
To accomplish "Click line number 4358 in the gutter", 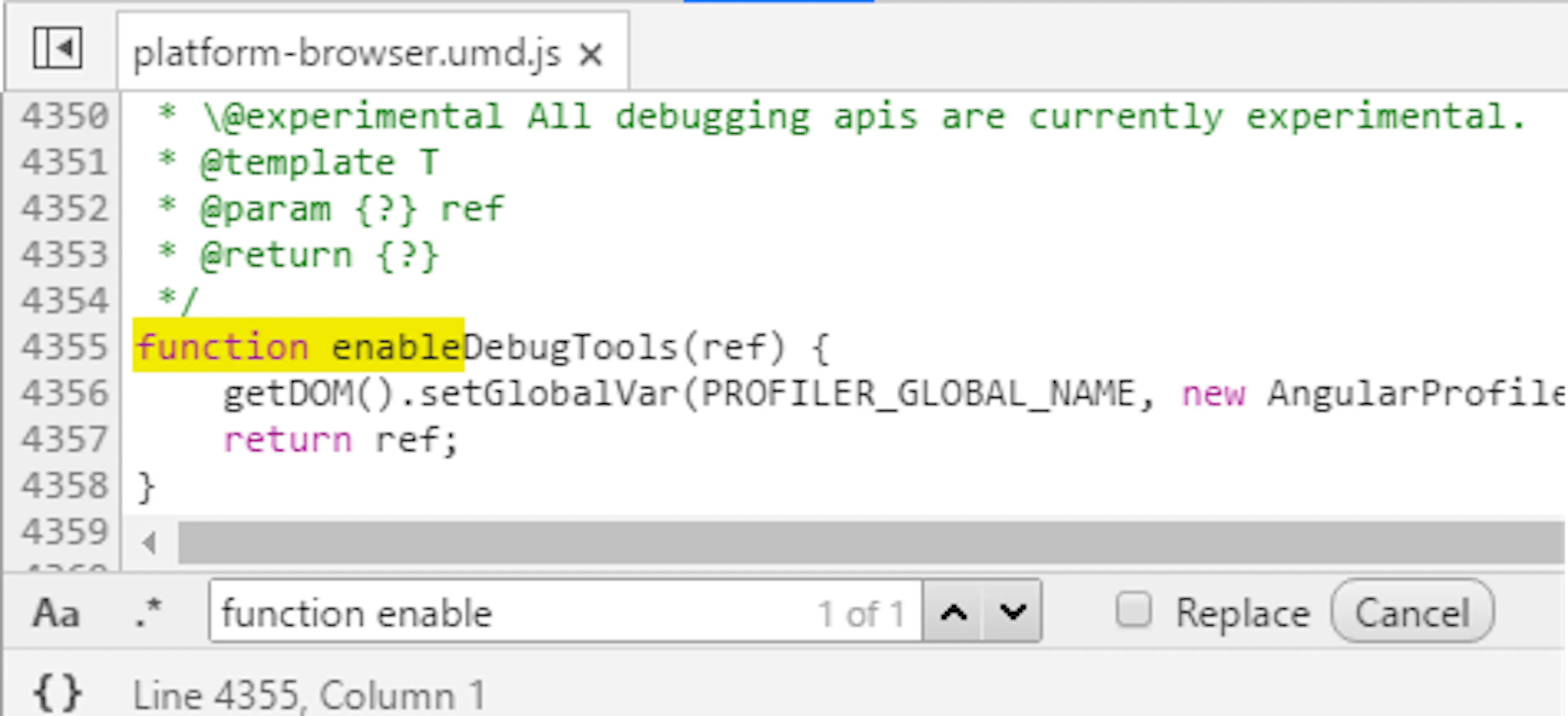I will (x=65, y=485).
